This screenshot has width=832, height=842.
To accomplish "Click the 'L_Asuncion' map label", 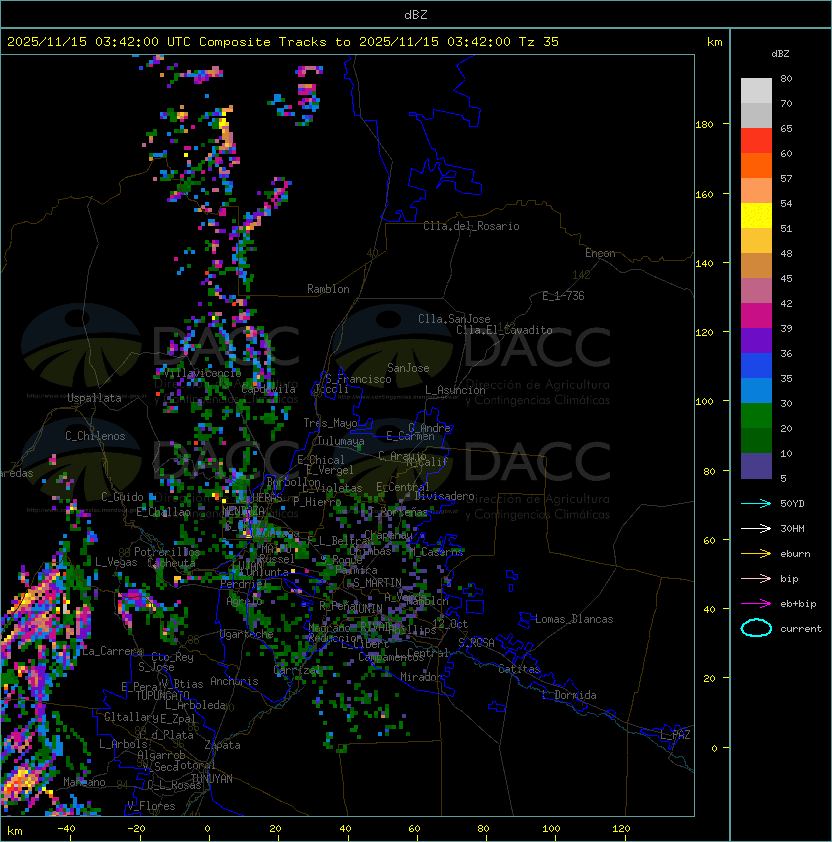I will click(x=455, y=390).
